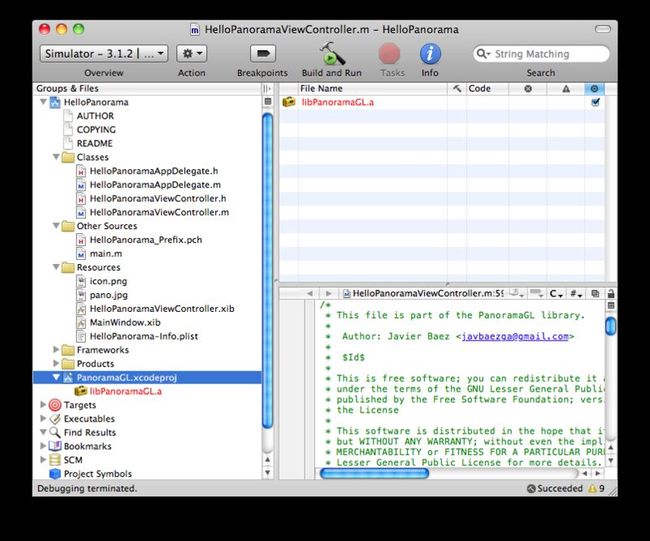Select MainWindow.xib
The height and width of the screenshot is (541, 650).
pyautogui.click(x=125, y=322)
